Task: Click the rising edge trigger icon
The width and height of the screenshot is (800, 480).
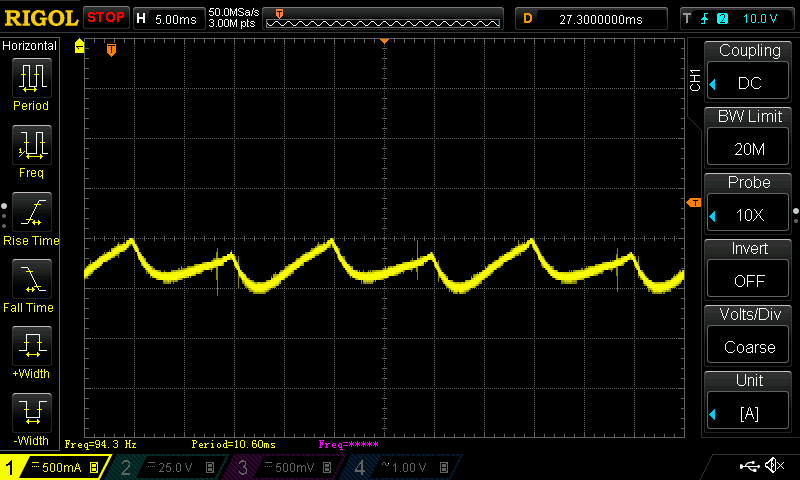Action: (x=705, y=19)
